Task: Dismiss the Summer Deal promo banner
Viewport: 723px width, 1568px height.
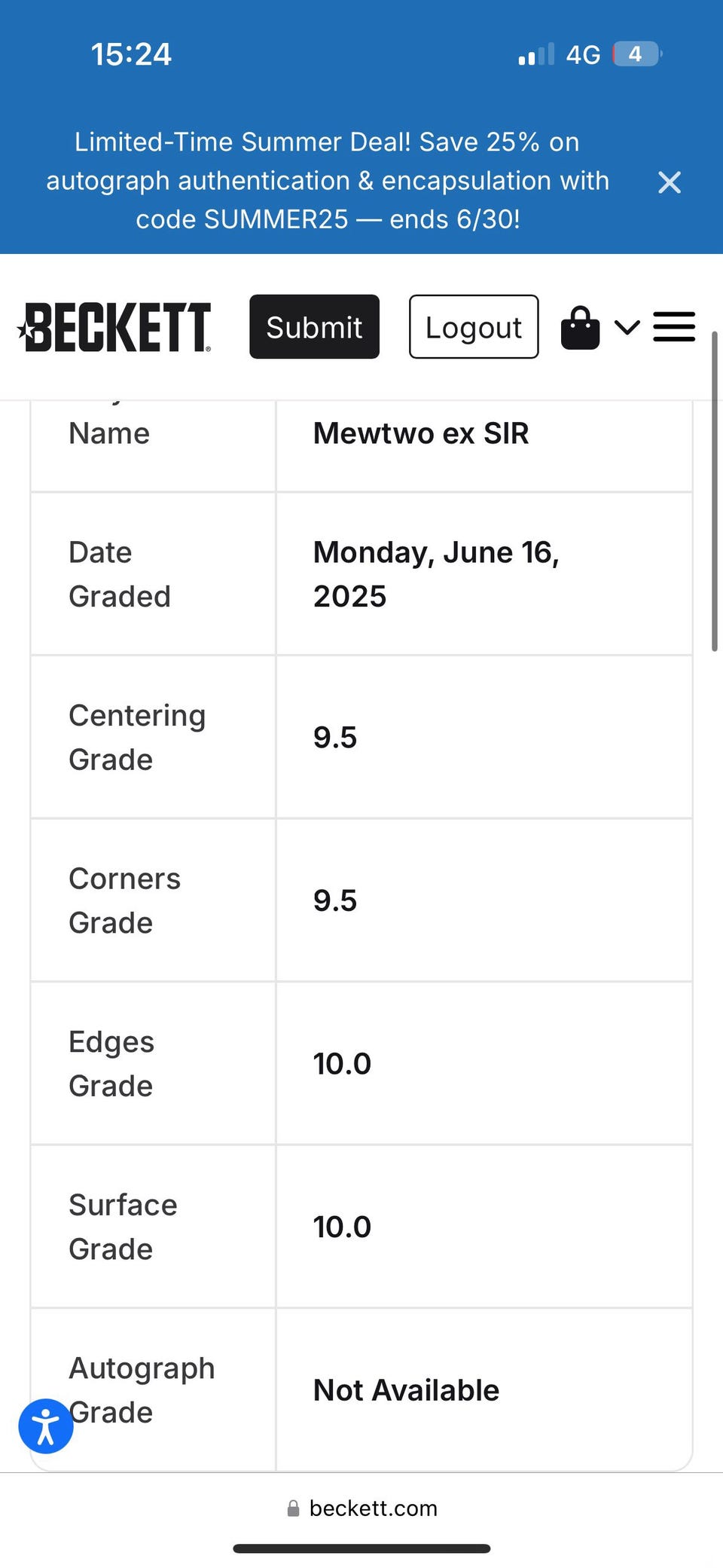Action: [x=669, y=182]
